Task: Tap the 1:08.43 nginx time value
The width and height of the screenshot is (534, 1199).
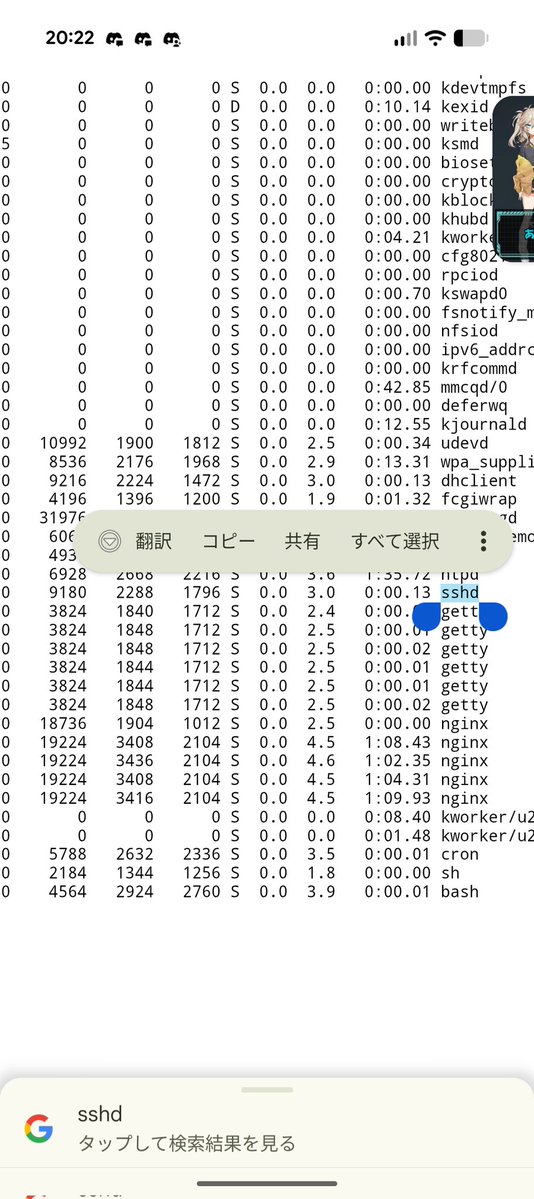Action: (397, 742)
